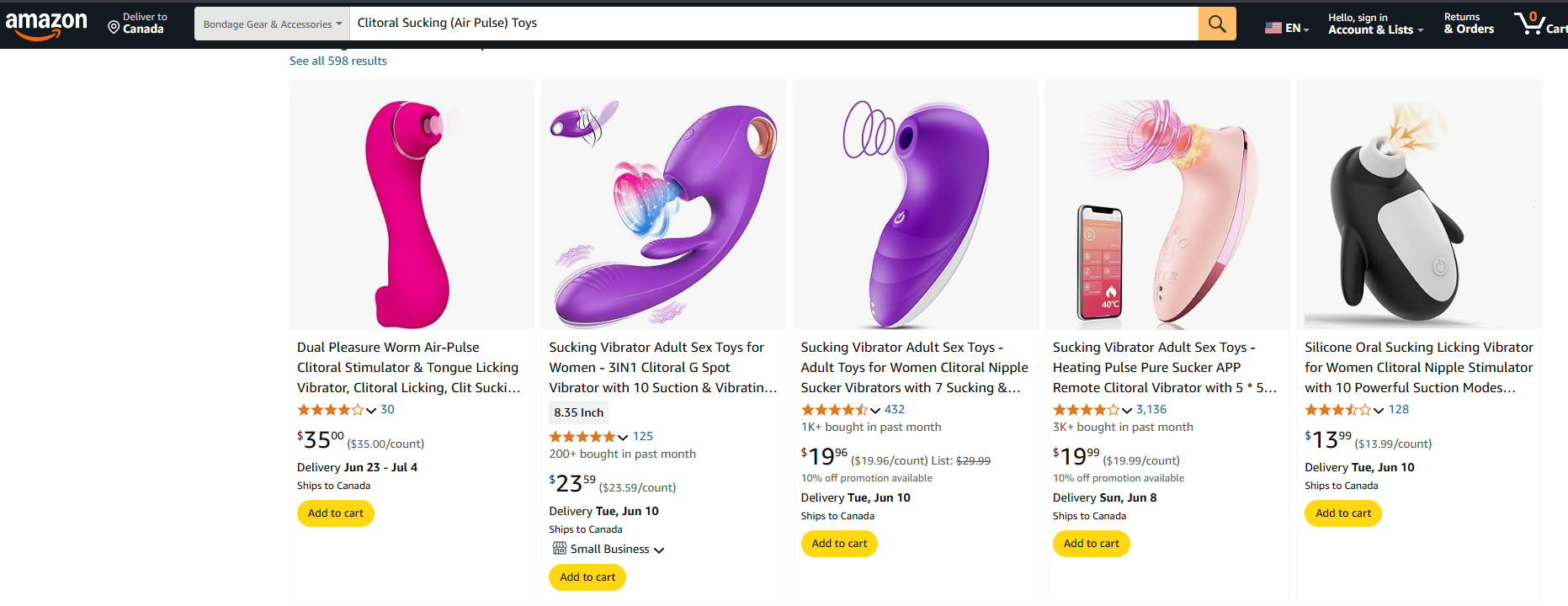Open the Bondage Gear & Accessories category dropdown
This screenshot has width=1568, height=606.
[x=271, y=23]
